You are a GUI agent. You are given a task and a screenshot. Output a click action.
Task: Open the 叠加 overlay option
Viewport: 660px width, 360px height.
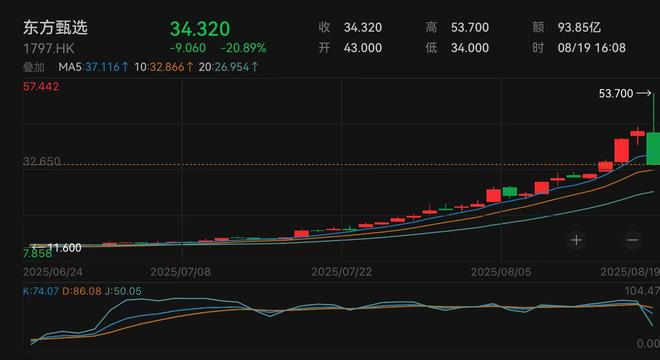34,67
